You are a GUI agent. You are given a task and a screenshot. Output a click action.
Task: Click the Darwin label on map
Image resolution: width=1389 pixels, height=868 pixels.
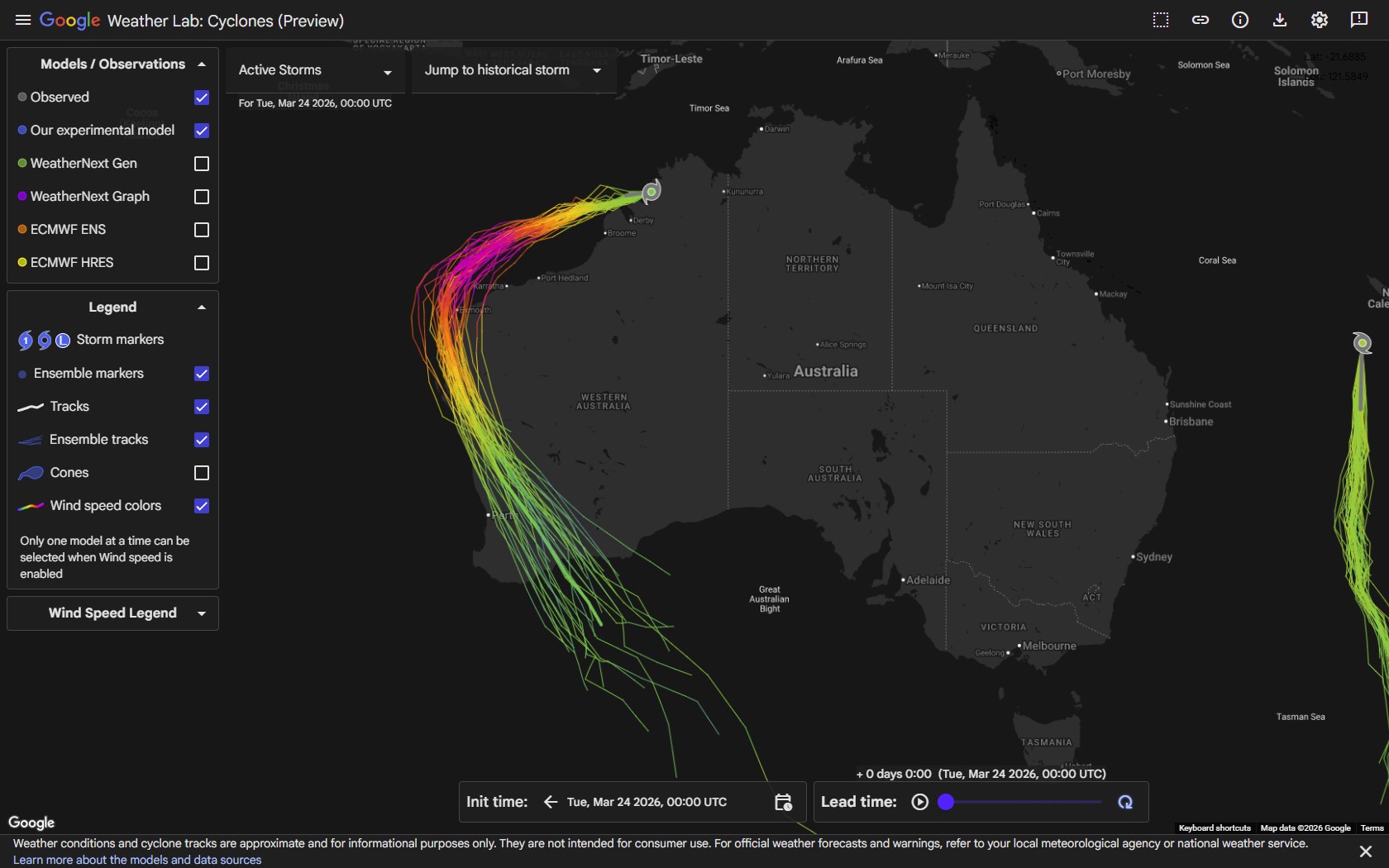tap(777, 129)
